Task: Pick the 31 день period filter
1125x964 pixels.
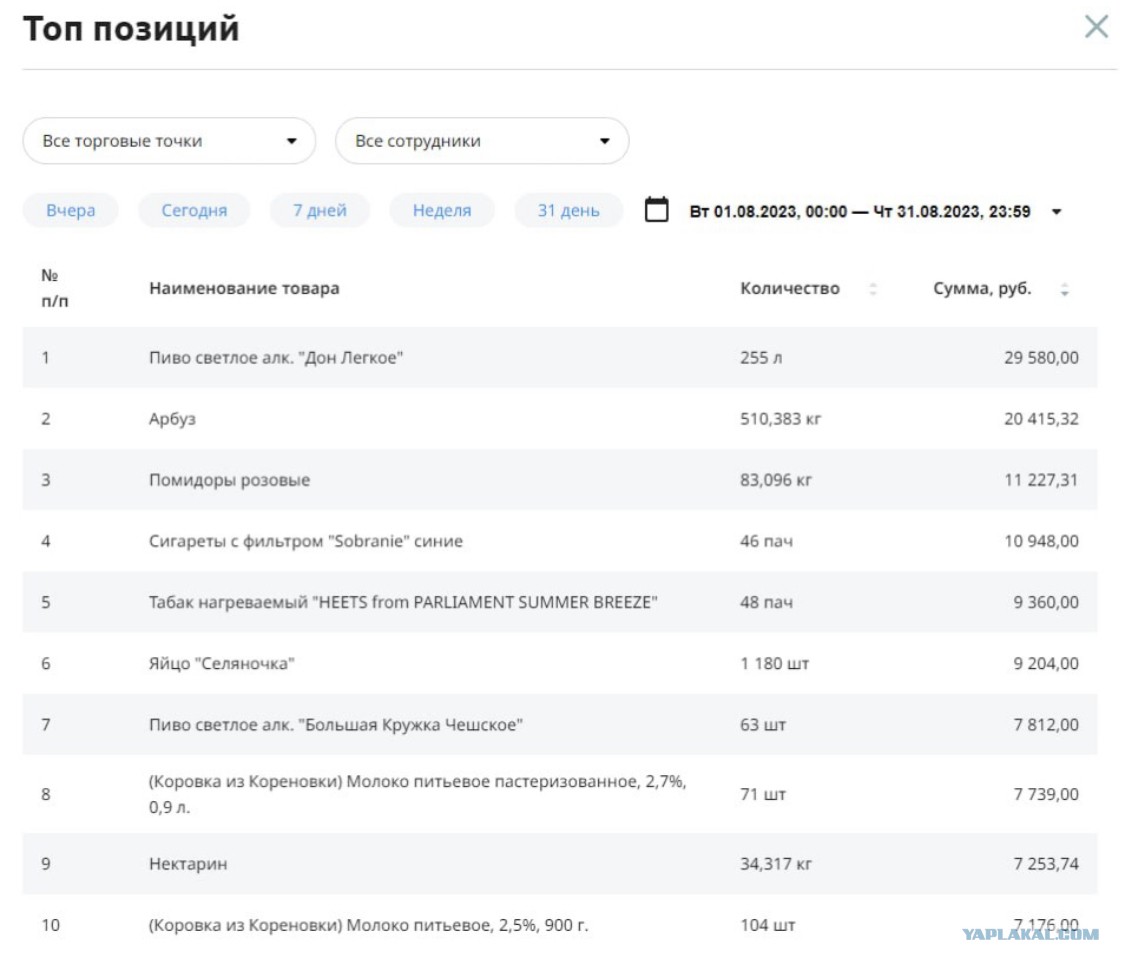Action: click(568, 210)
